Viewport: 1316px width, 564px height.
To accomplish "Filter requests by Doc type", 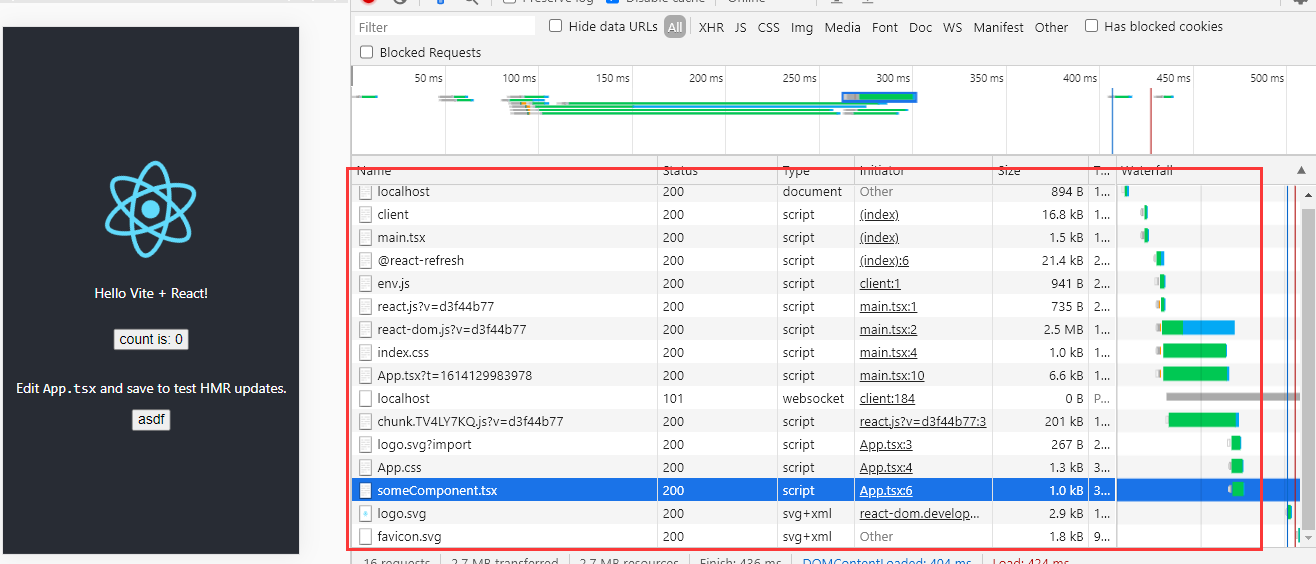I will 920,27.
